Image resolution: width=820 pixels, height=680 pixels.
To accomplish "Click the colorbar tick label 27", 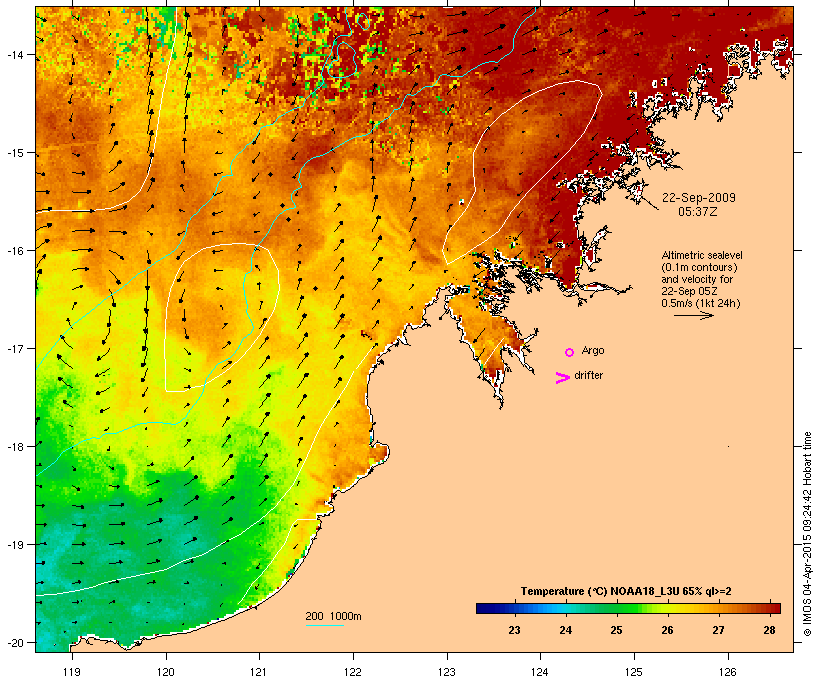I will (719, 630).
